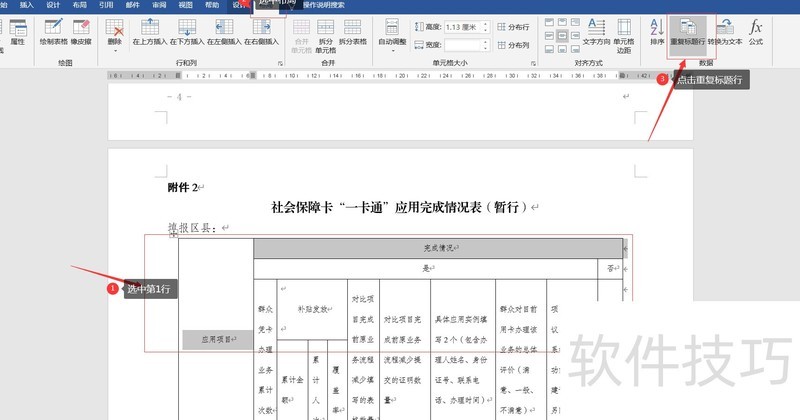Click the heading text 附件 2
800x420 pixels.
183,187
